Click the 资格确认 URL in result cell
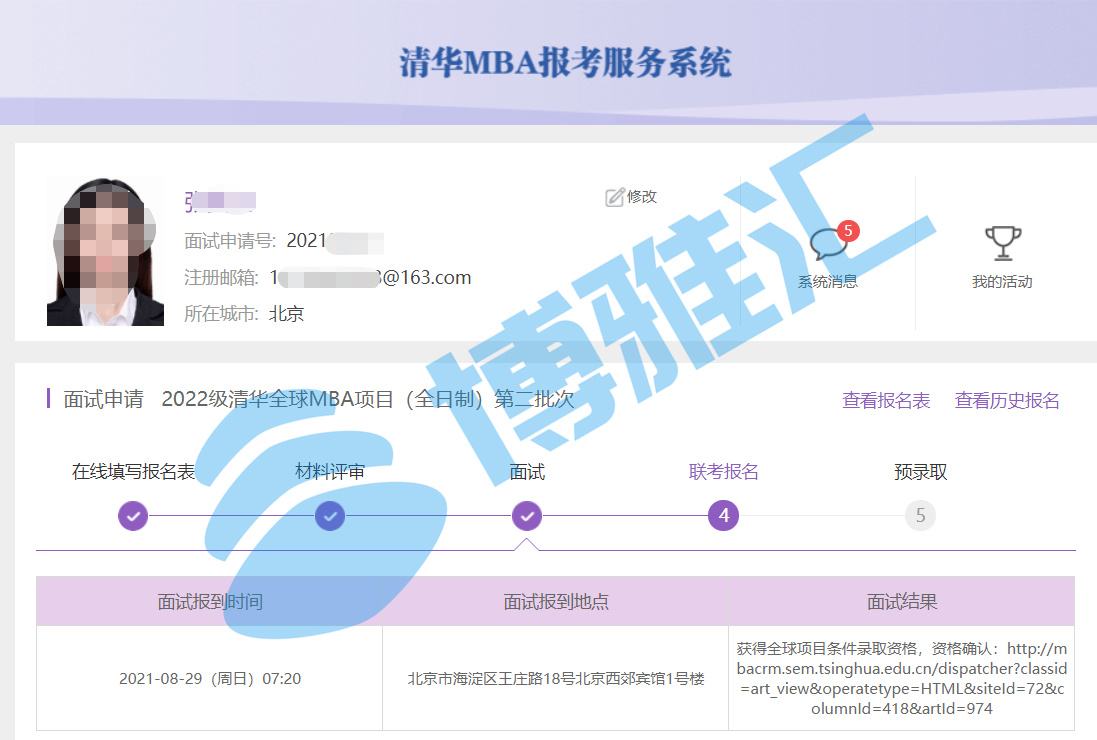Screen dimensions: 1097x740 (x=903, y=678)
